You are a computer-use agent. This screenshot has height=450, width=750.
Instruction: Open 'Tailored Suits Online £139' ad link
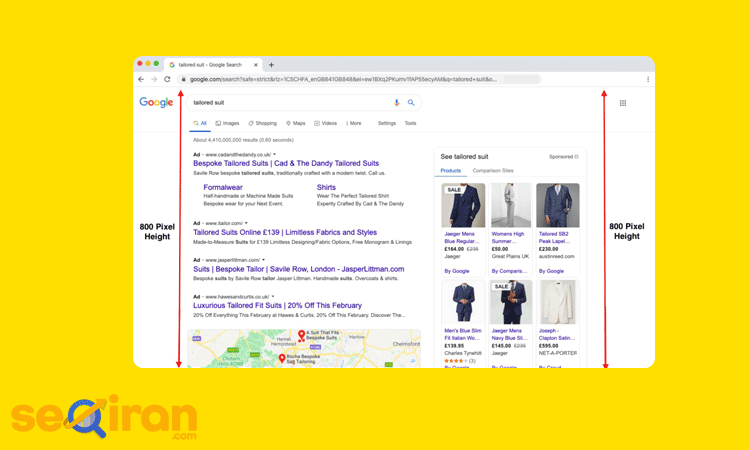point(285,232)
